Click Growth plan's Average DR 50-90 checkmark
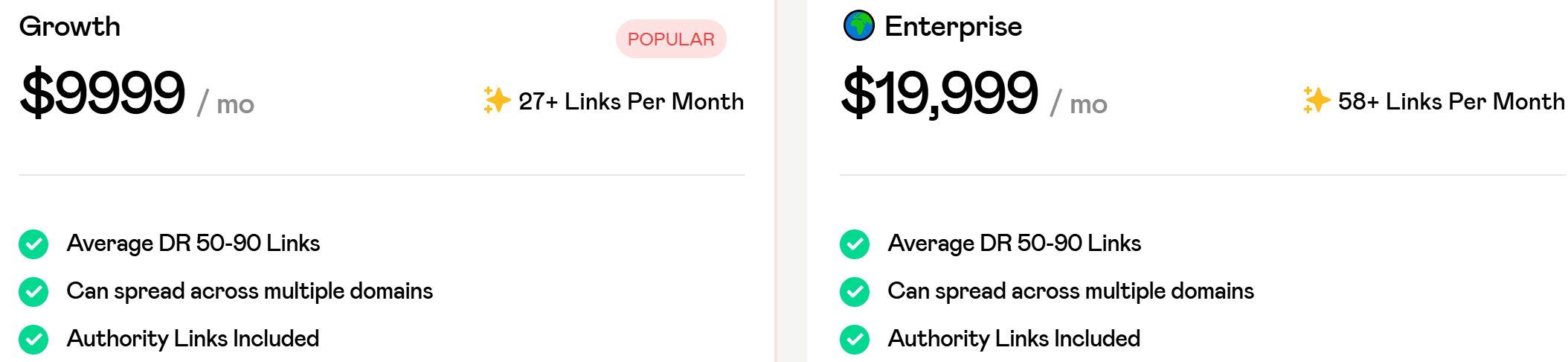Screen dimensions: 1568x362 coord(33,244)
